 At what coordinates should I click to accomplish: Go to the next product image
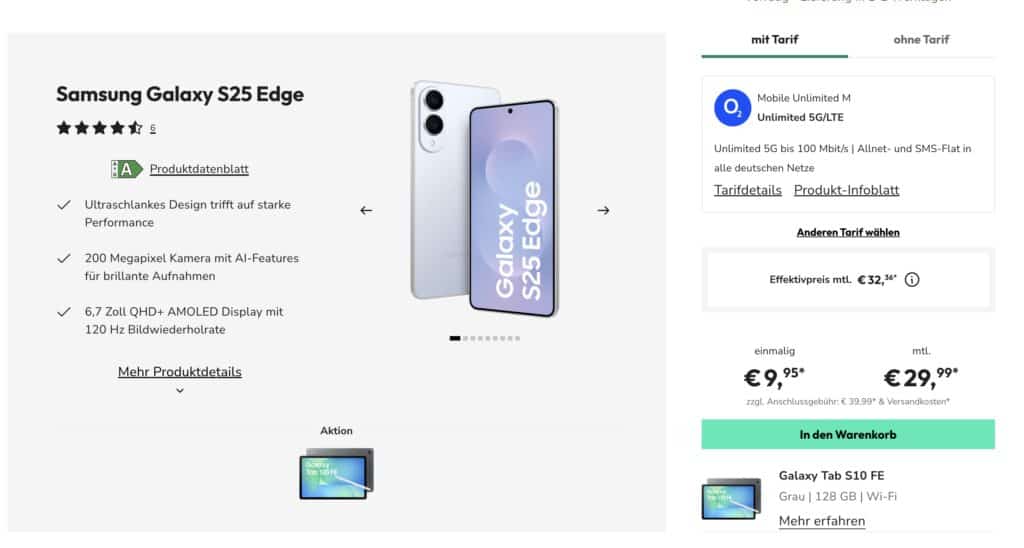[x=603, y=210]
